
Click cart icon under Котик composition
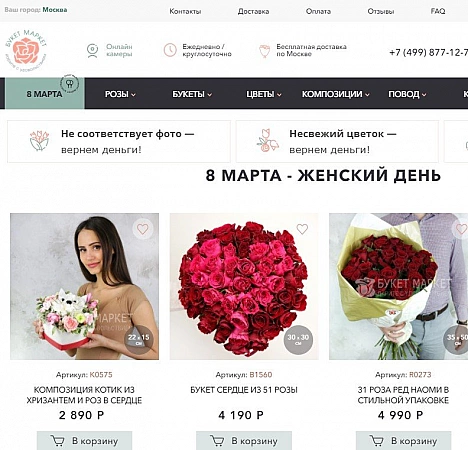(57, 441)
